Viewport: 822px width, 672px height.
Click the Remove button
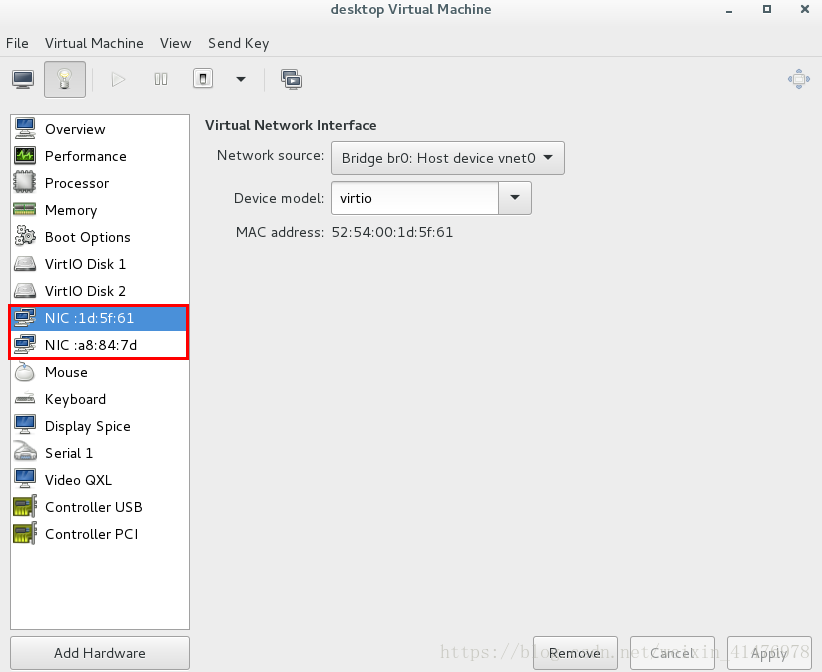click(x=575, y=653)
